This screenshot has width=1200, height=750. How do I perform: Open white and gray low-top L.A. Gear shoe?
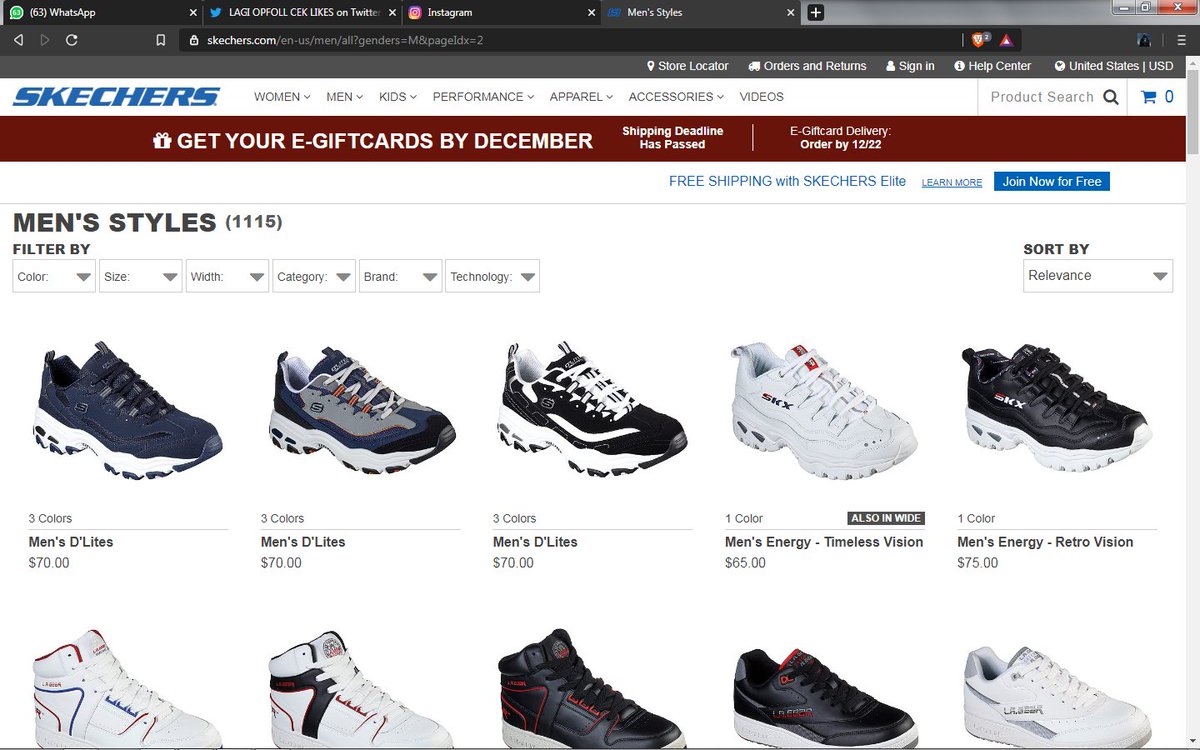point(1056,700)
